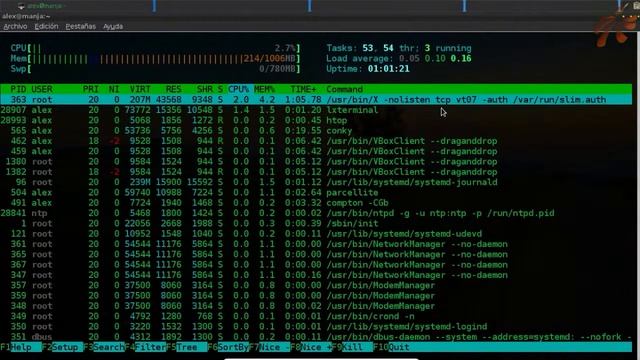Select VBoxClient row with PID 1382

[x=316, y=172]
